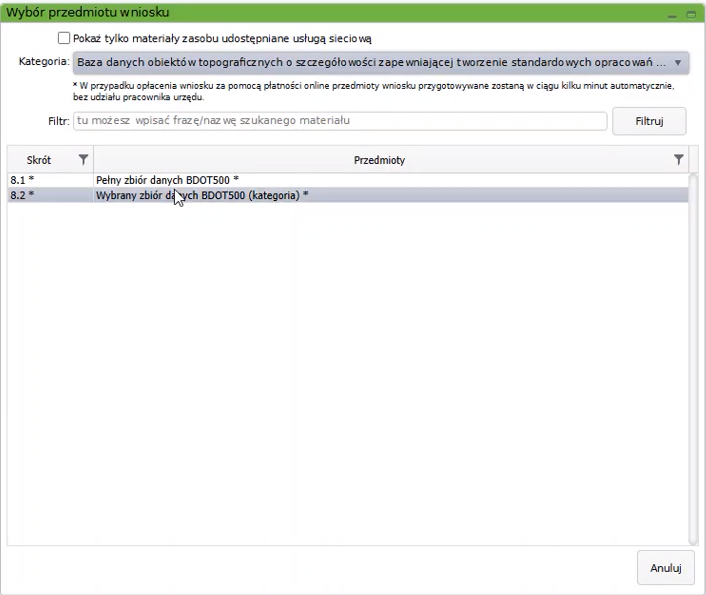This screenshot has width=706, height=595.
Task: Click the Kategoria label
Action: [x=43, y=63]
